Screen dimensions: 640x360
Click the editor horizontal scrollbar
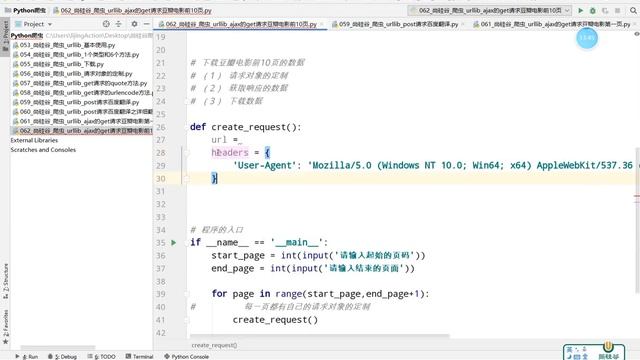click(320, 336)
